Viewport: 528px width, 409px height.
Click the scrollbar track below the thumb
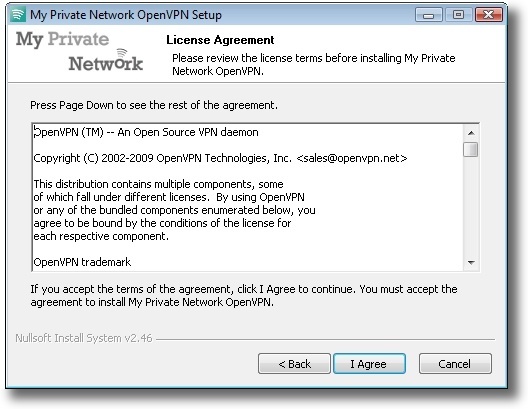471,205
